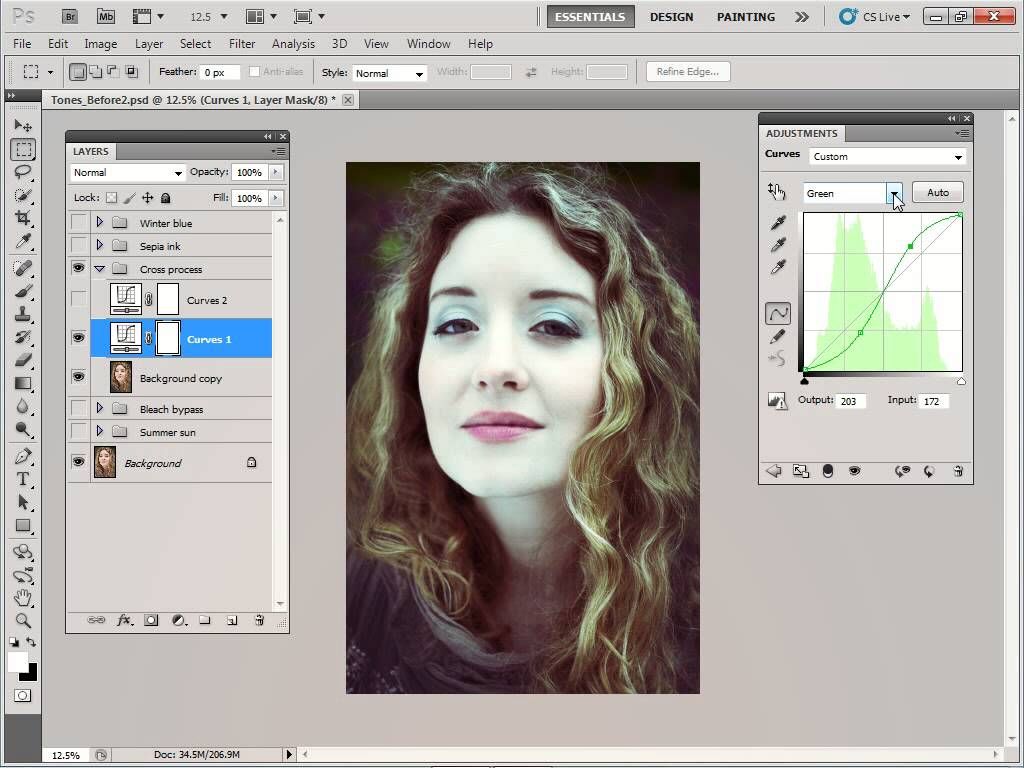This screenshot has width=1024, height=768.
Task: Click the black point eyedropper in Curves
Action: pyautogui.click(x=777, y=222)
